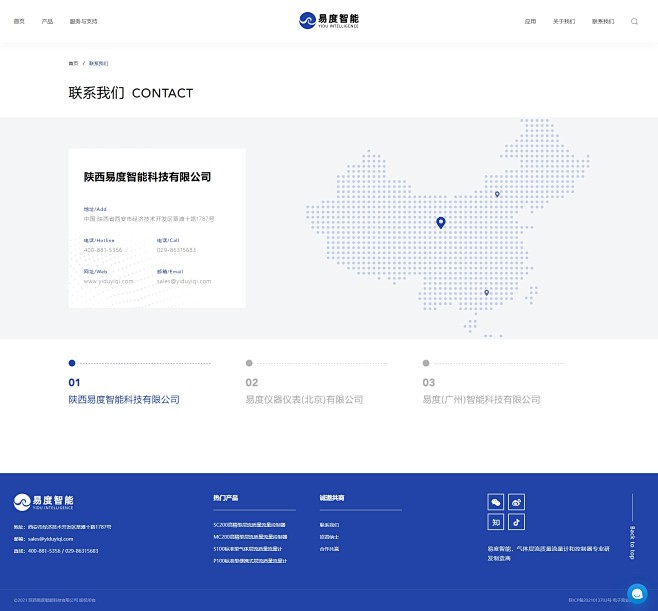The height and width of the screenshot is (611, 658).
Task: Open footer link SC200 product
Action: (249, 525)
